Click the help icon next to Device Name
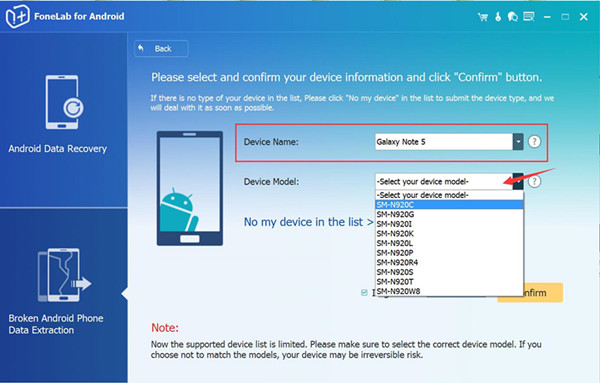 tap(534, 142)
